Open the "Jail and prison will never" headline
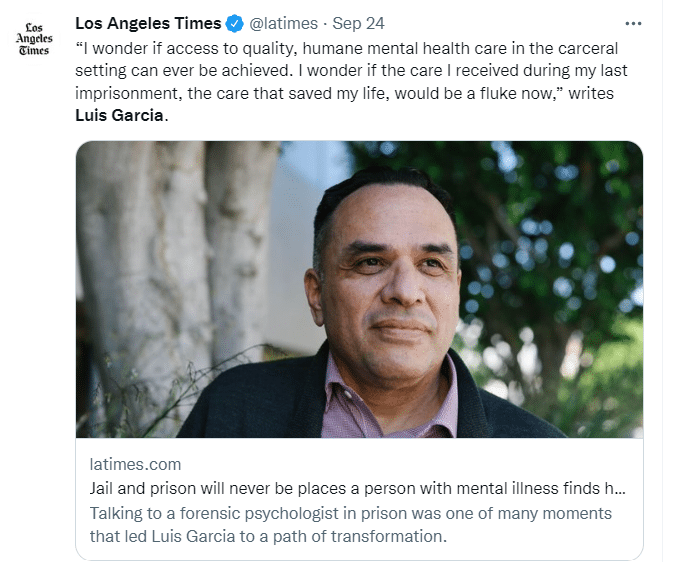 [350, 490]
